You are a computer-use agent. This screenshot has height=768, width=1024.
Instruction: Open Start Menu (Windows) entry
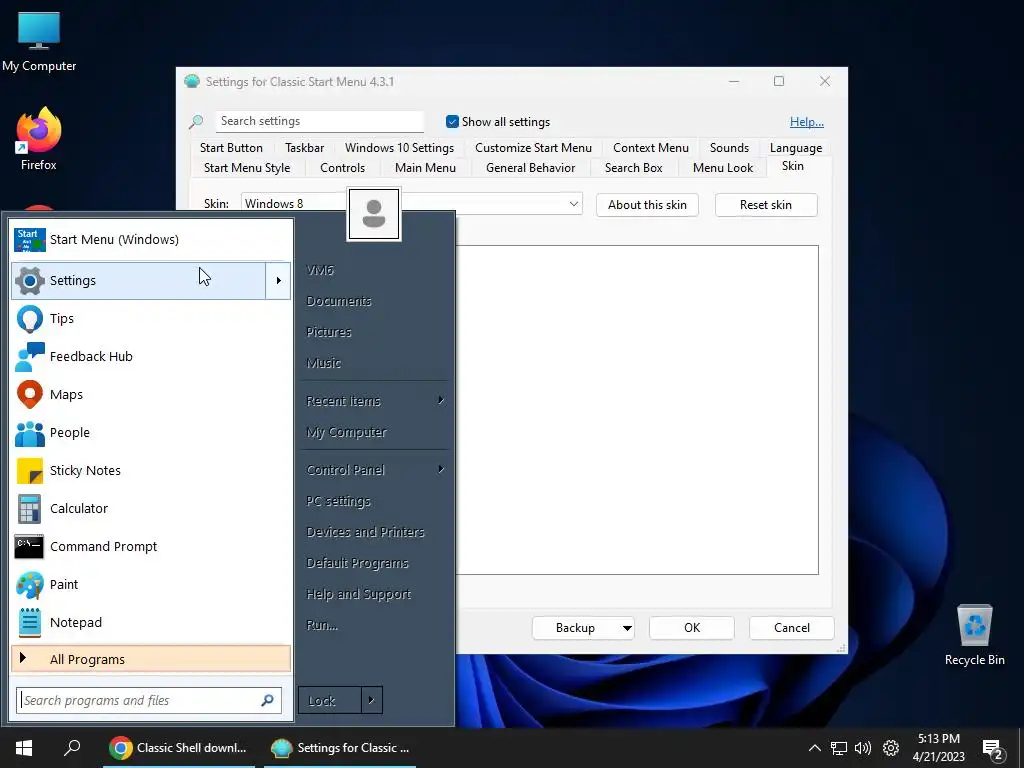(x=151, y=240)
